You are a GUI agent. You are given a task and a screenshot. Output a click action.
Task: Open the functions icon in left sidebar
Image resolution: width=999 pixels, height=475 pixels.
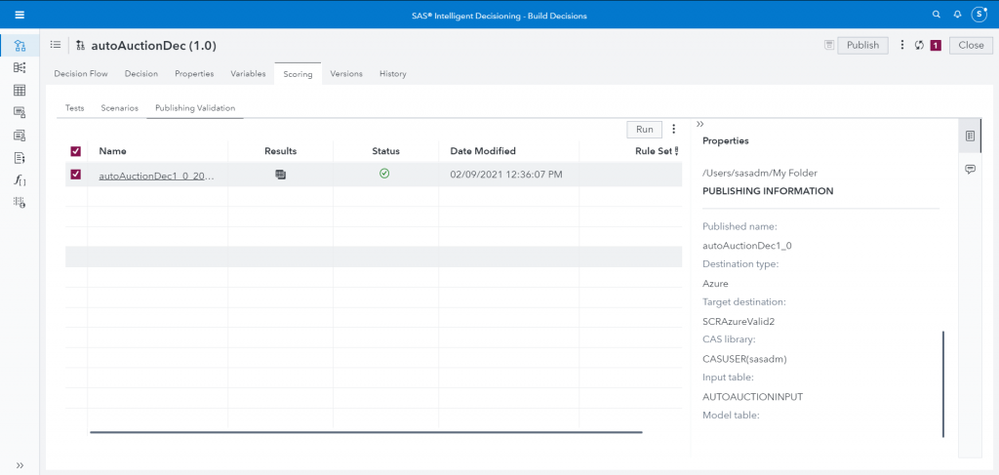click(x=19, y=180)
